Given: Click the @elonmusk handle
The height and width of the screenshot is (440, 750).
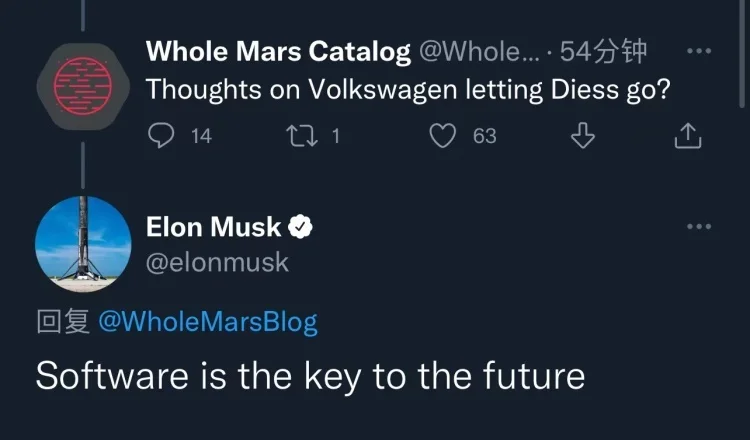Looking at the screenshot, I should (217, 262).
